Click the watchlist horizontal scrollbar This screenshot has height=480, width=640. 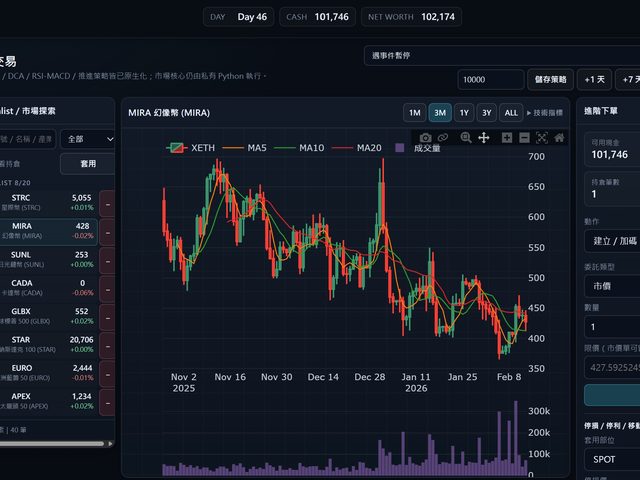52,444
